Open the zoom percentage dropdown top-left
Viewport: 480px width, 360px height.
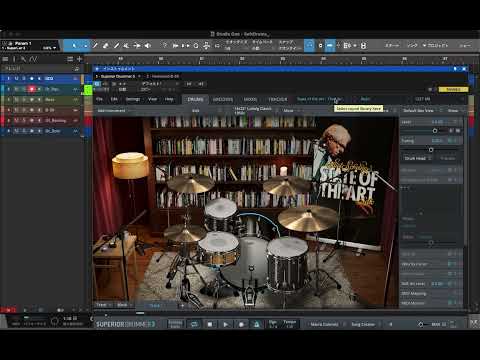click(x=49, y=48)
